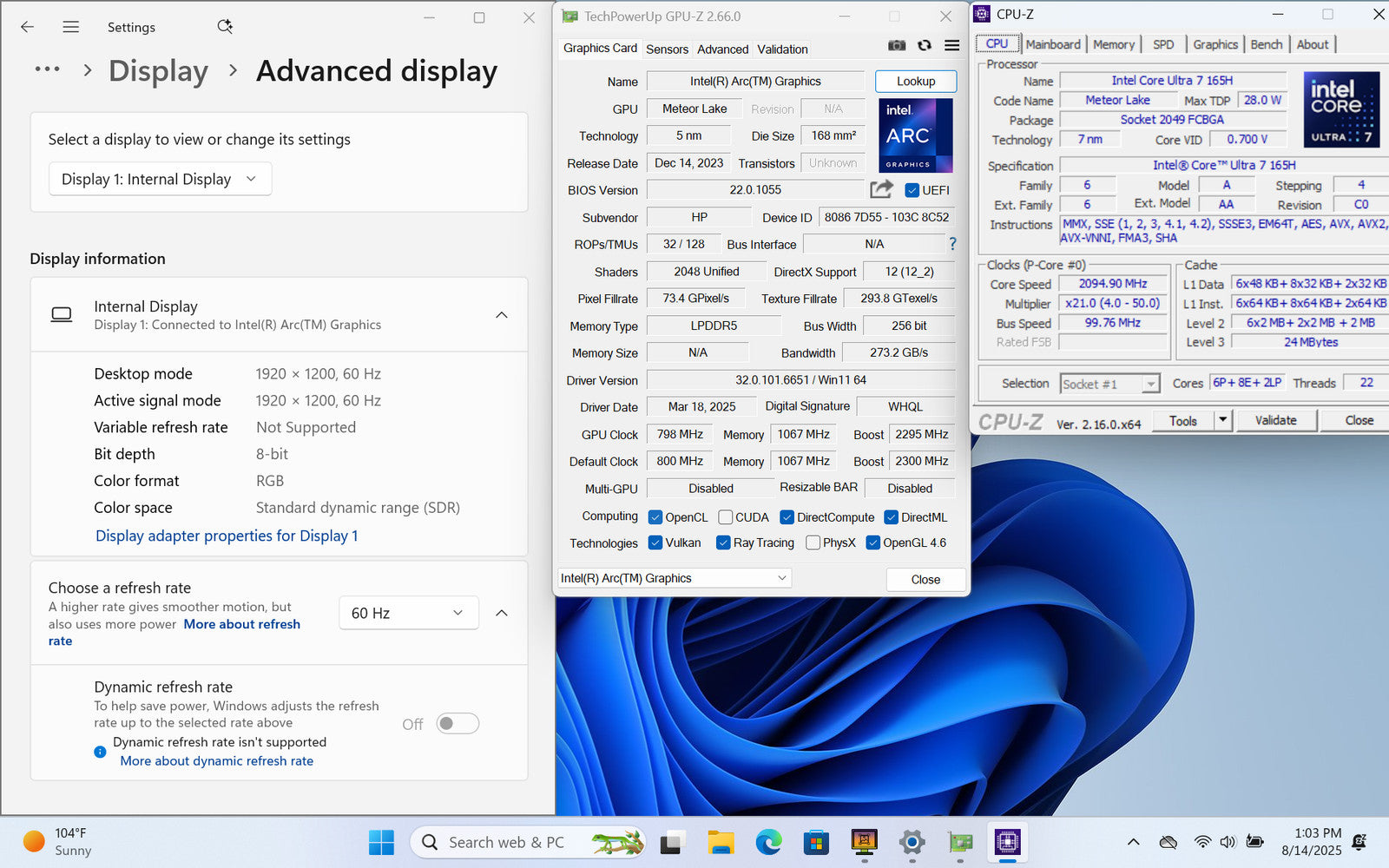Go to the Display breadcrumb in Settings
Image resolution: width=1389 pixels, height=868 pixels.
[158, 71]
